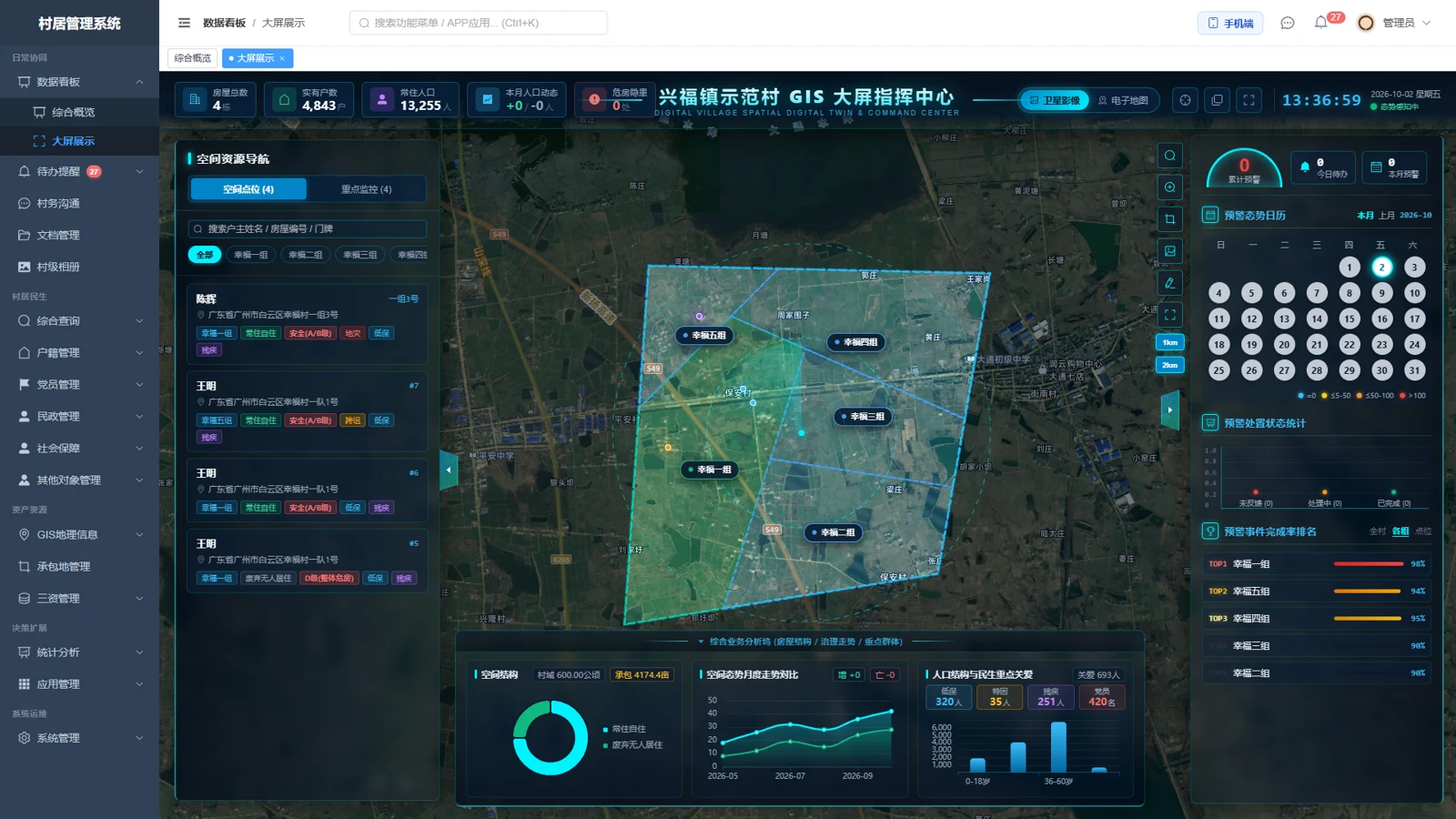Switch ranking to 全村 view

pyautogui.click(x=1377, y=531)
